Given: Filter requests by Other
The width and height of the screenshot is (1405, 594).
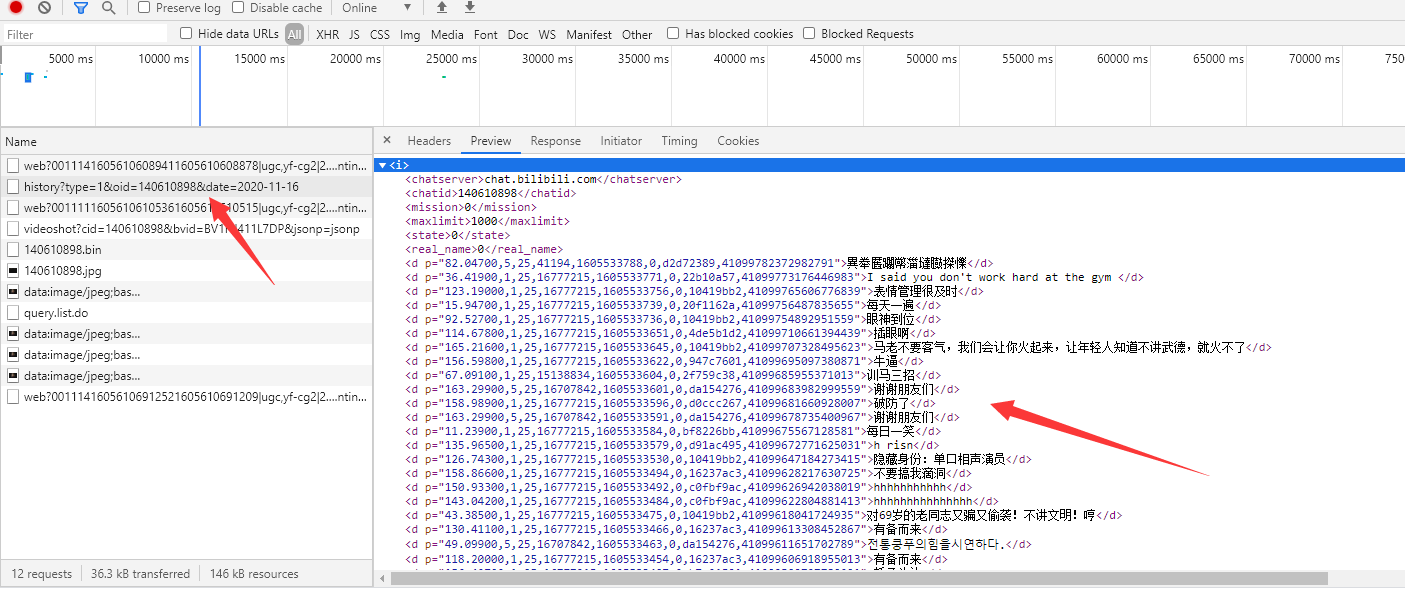Looking at the screenshot, I should (637, 34).
